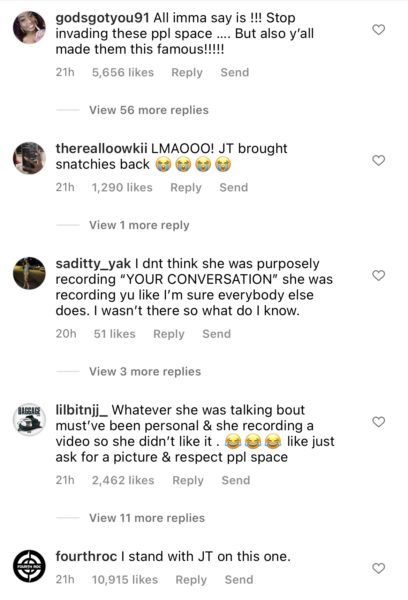Reply to godsgotyou91's comment
This screenshot has width=408, height=600.
click(x=187, y=72)
